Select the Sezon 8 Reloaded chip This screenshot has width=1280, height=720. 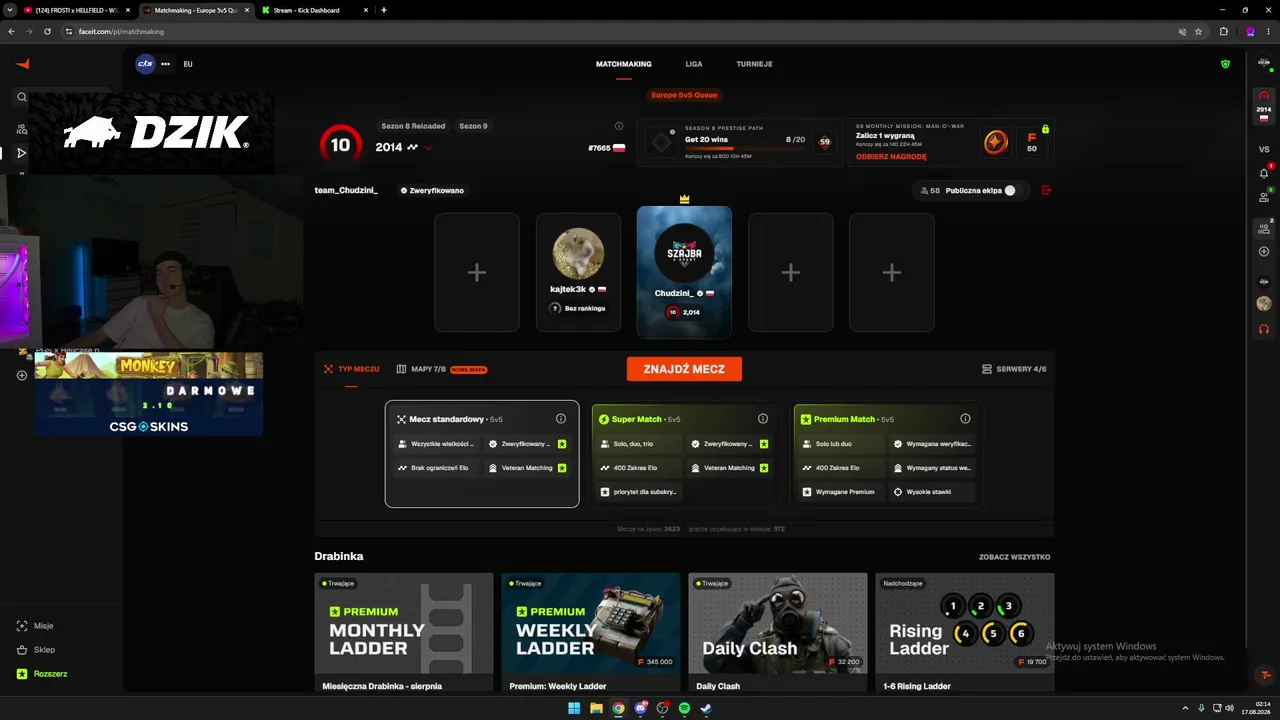pyautogui.click(x=413, y=126)
